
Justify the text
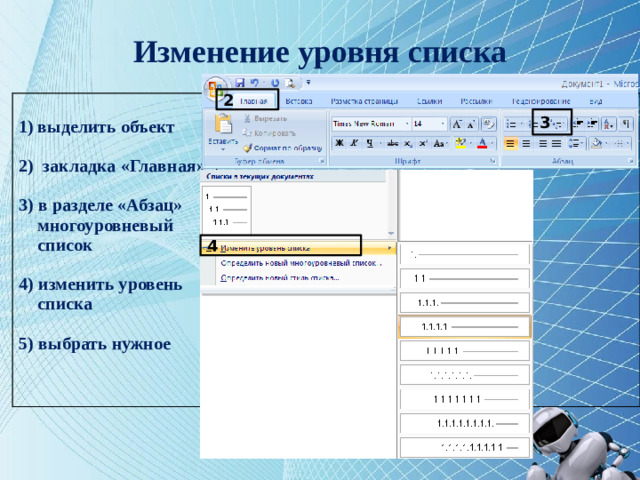coord(557,144)
